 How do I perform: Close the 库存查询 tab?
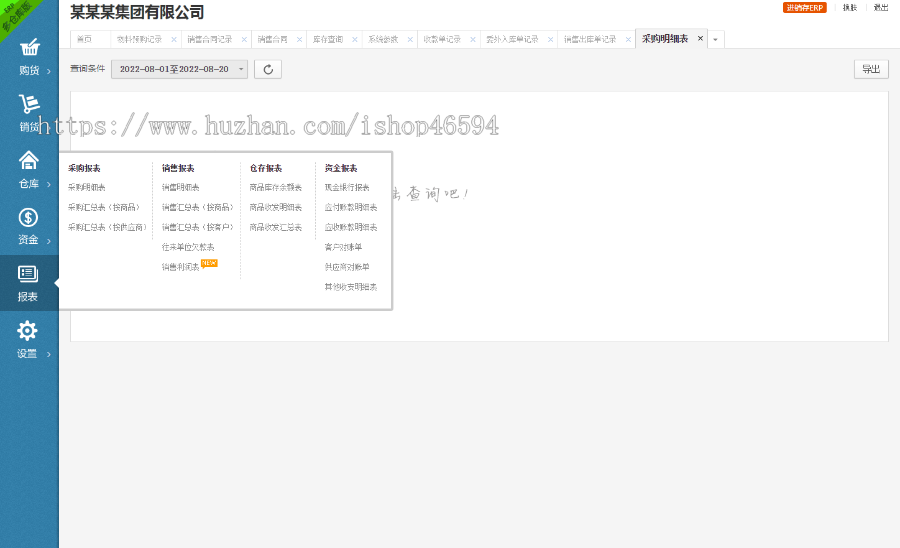[355, 40]
